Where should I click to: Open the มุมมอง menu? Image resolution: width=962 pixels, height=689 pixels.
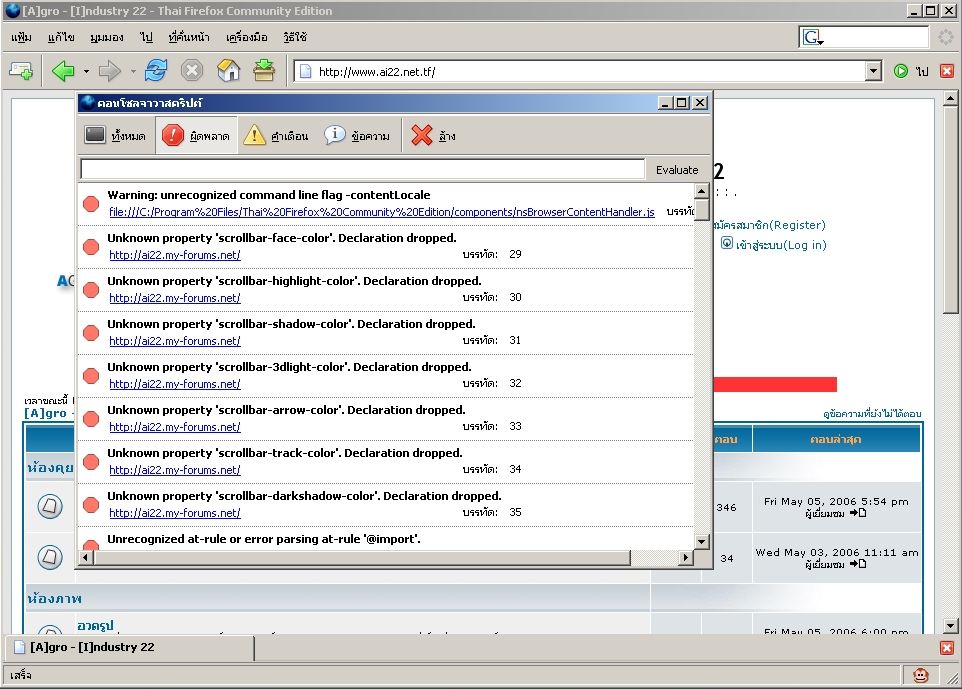(107, 37)
